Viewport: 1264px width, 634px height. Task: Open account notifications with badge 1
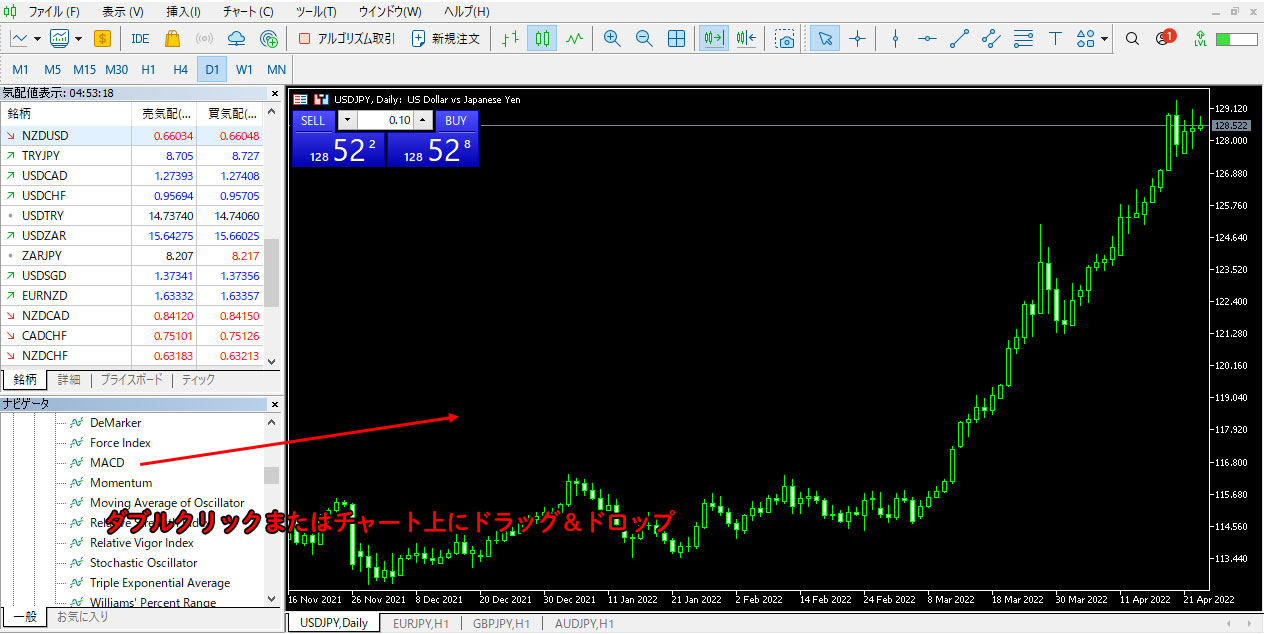pos(1164,38)
